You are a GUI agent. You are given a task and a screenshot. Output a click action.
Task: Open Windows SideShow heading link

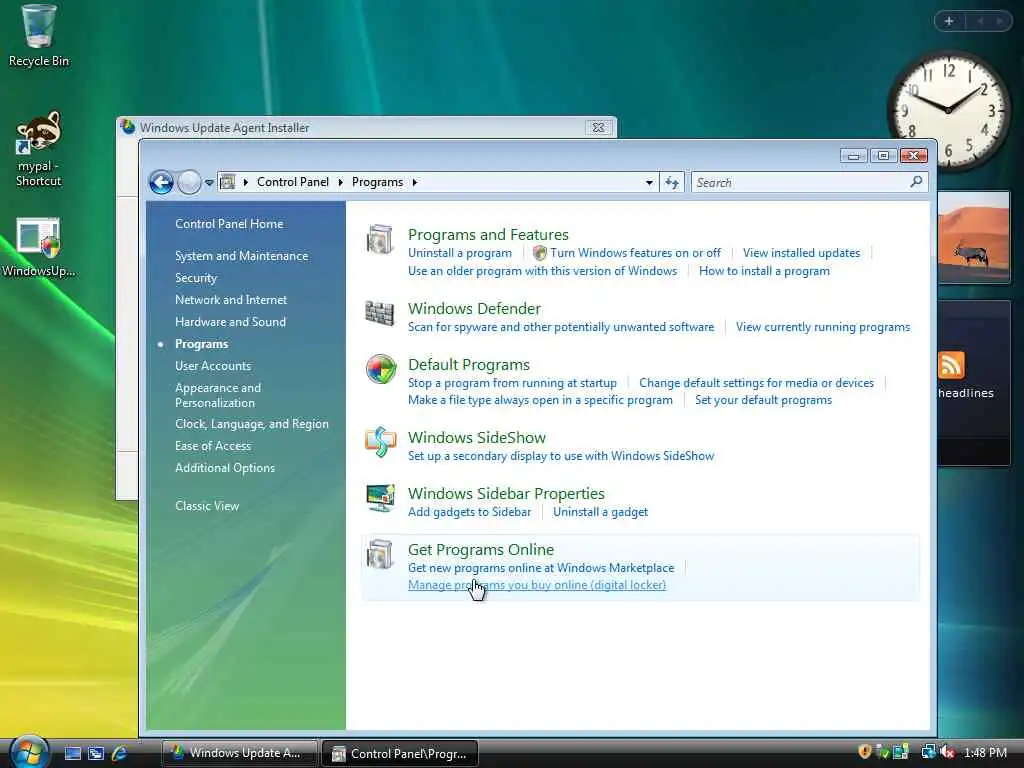(477, 438)
